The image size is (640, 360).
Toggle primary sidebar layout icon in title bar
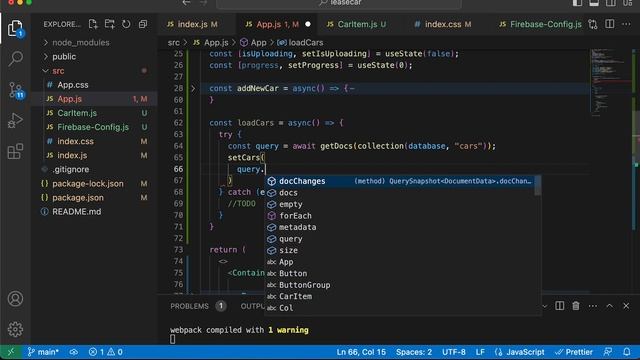[578, 3]
